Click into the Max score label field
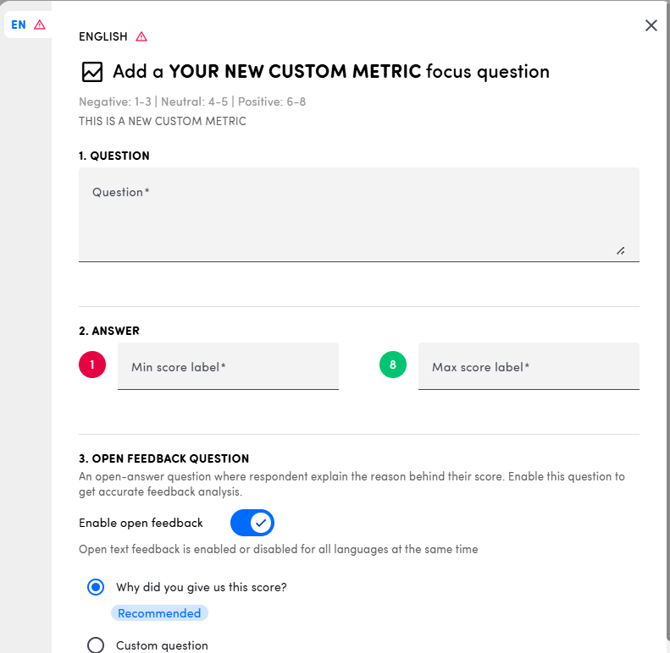This screenshot has width=670, height=653. click(x=528, y=367)
